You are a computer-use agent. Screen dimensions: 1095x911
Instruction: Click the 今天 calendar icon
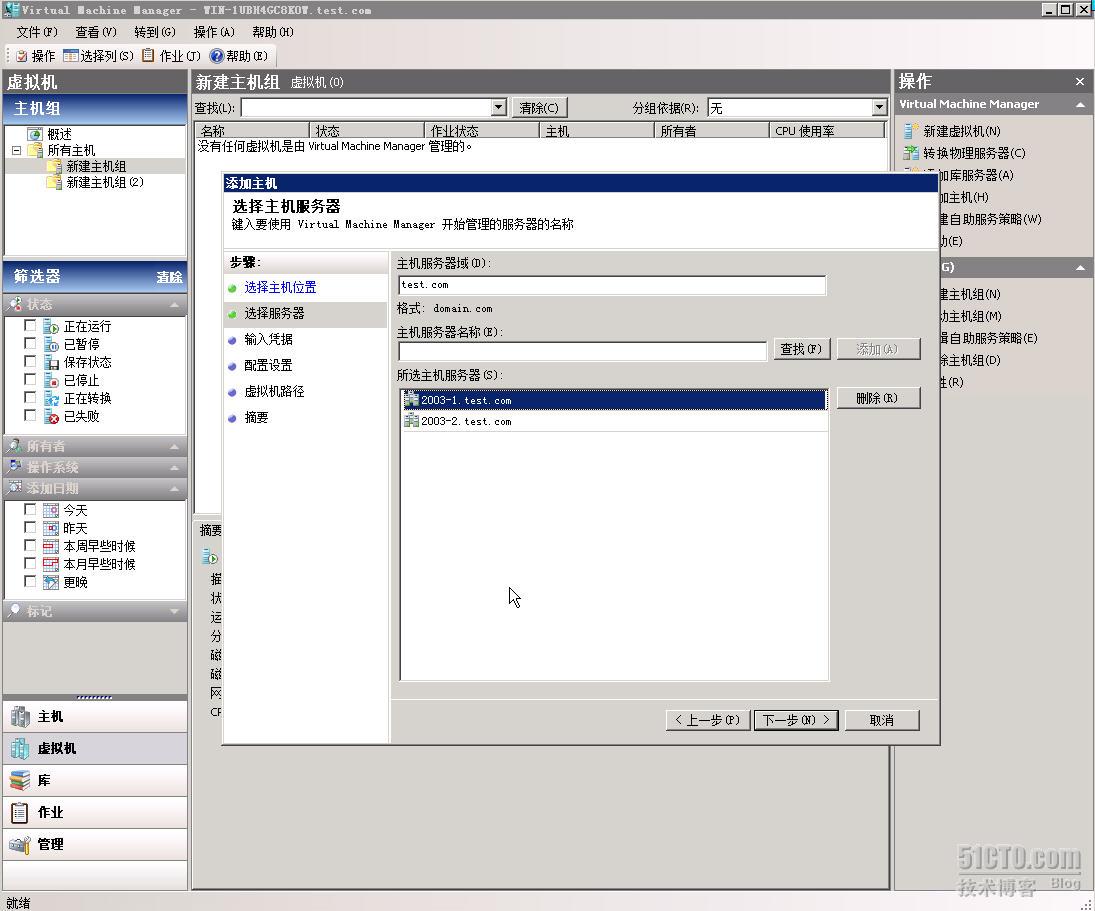[51, 510]
